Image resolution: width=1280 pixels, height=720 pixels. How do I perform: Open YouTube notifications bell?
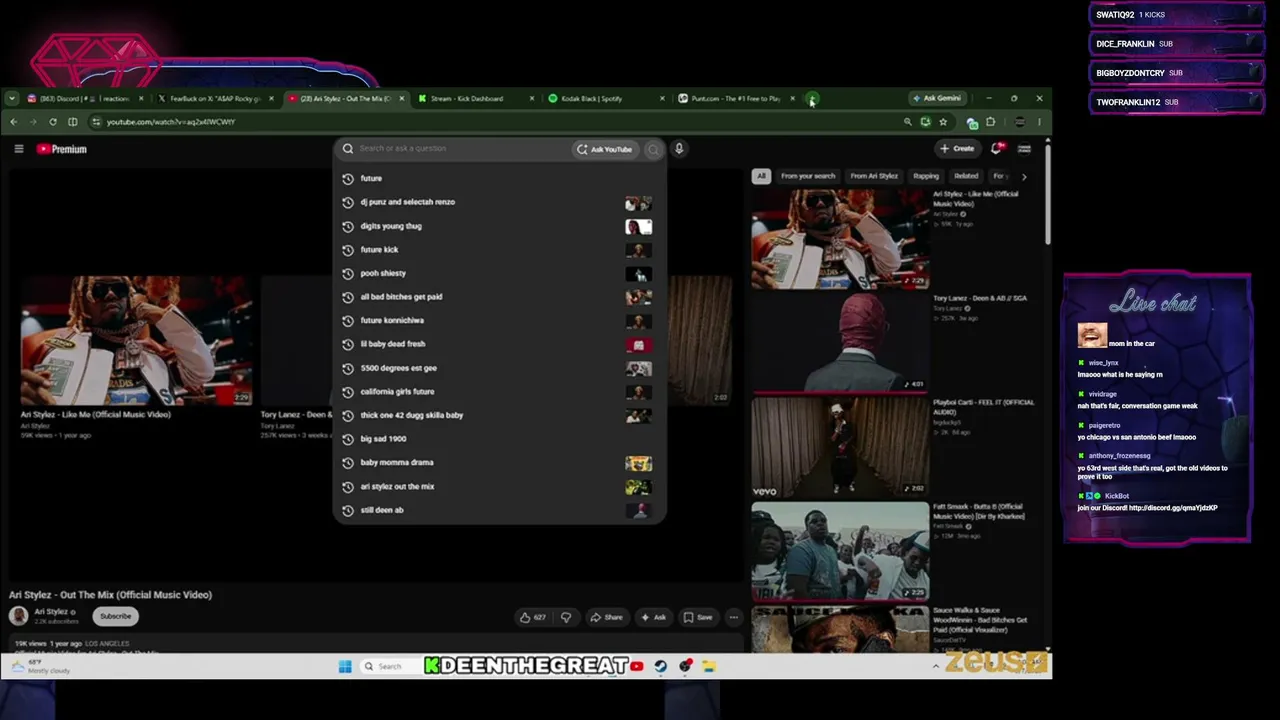[996, 148]
